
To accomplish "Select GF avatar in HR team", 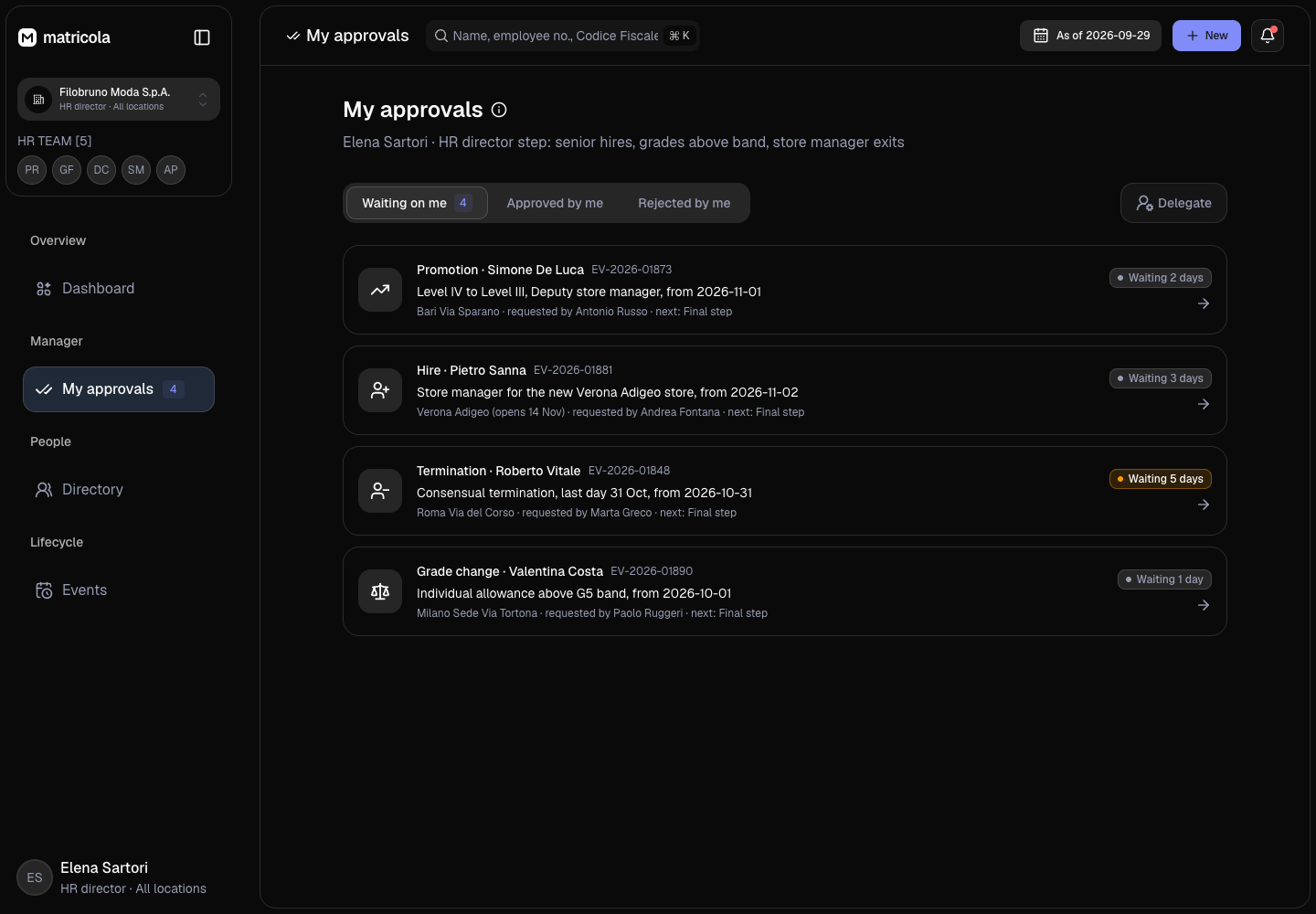I will (x=67, y=170).
